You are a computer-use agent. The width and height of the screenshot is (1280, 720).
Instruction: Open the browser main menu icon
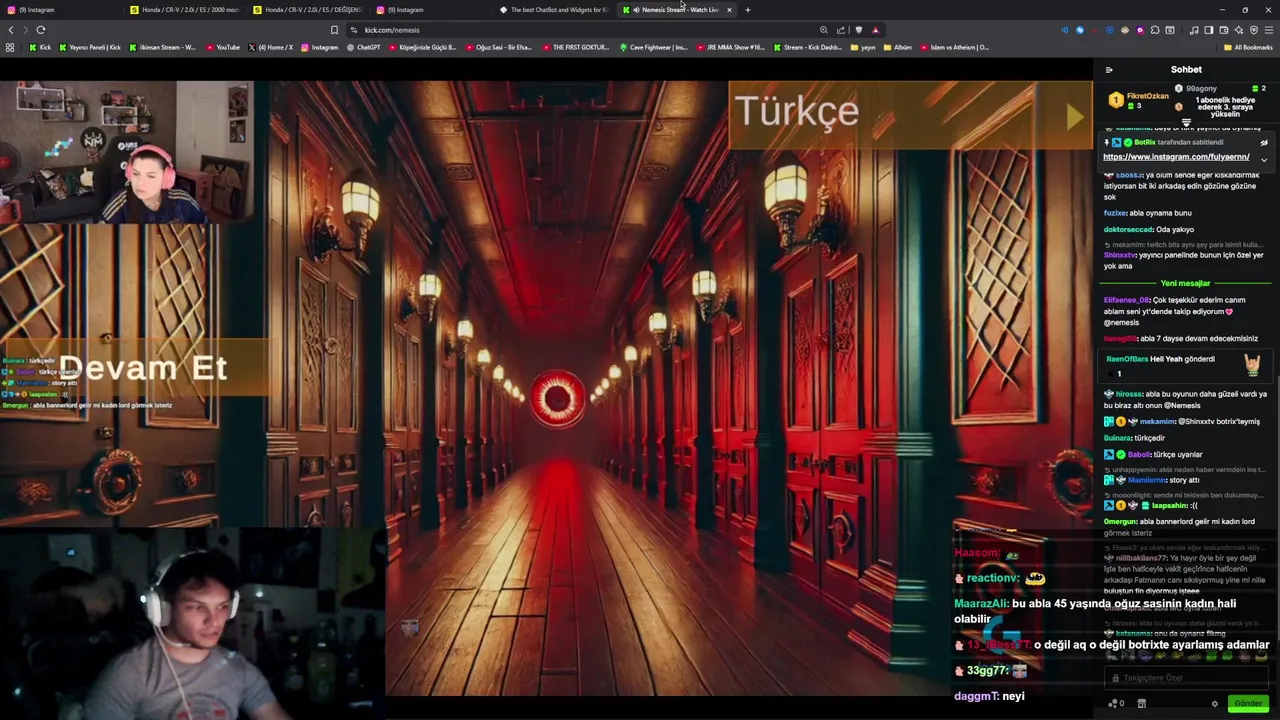(1269, 30)
